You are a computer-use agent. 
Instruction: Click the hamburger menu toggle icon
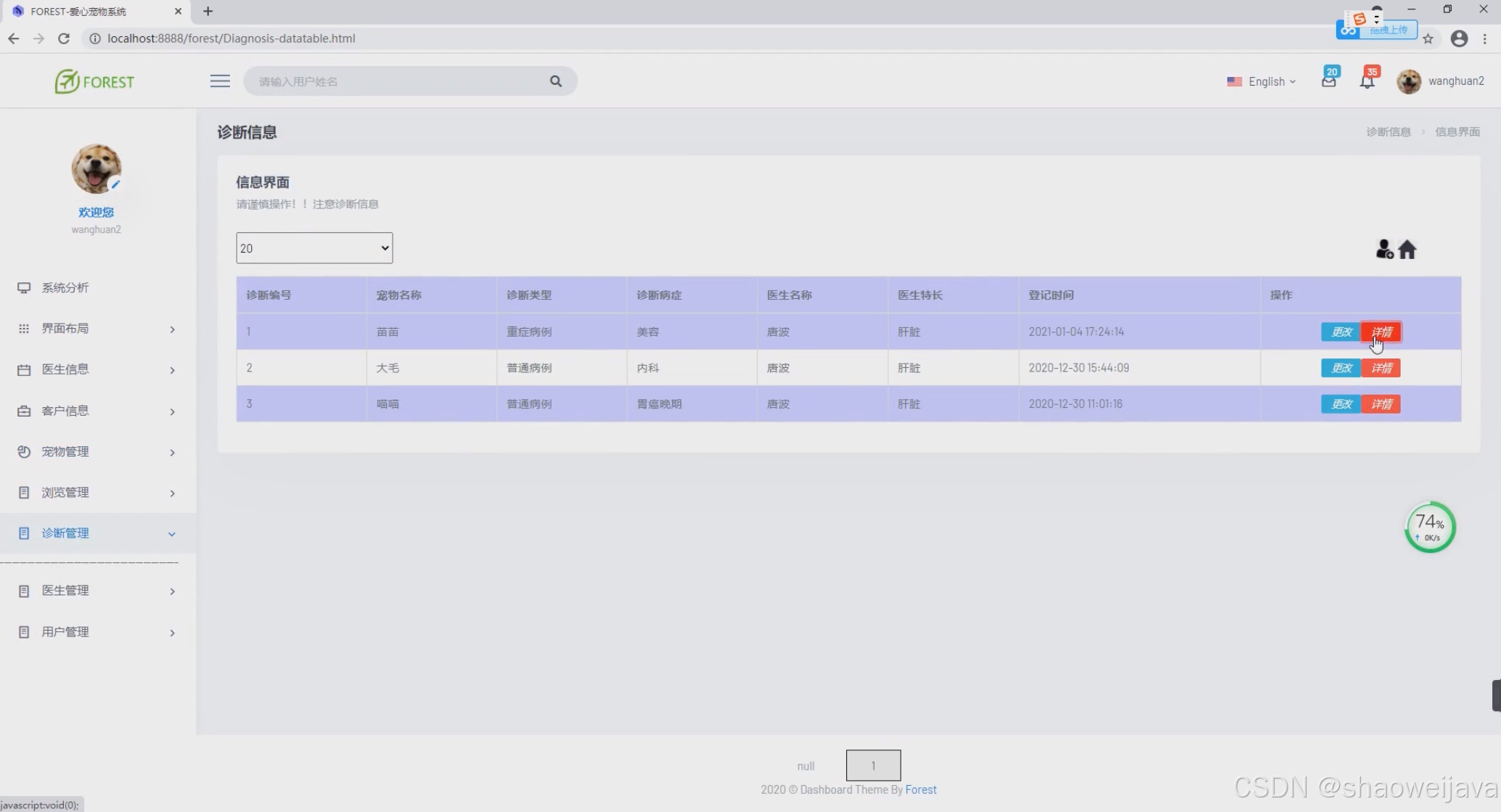coord(220,81)
